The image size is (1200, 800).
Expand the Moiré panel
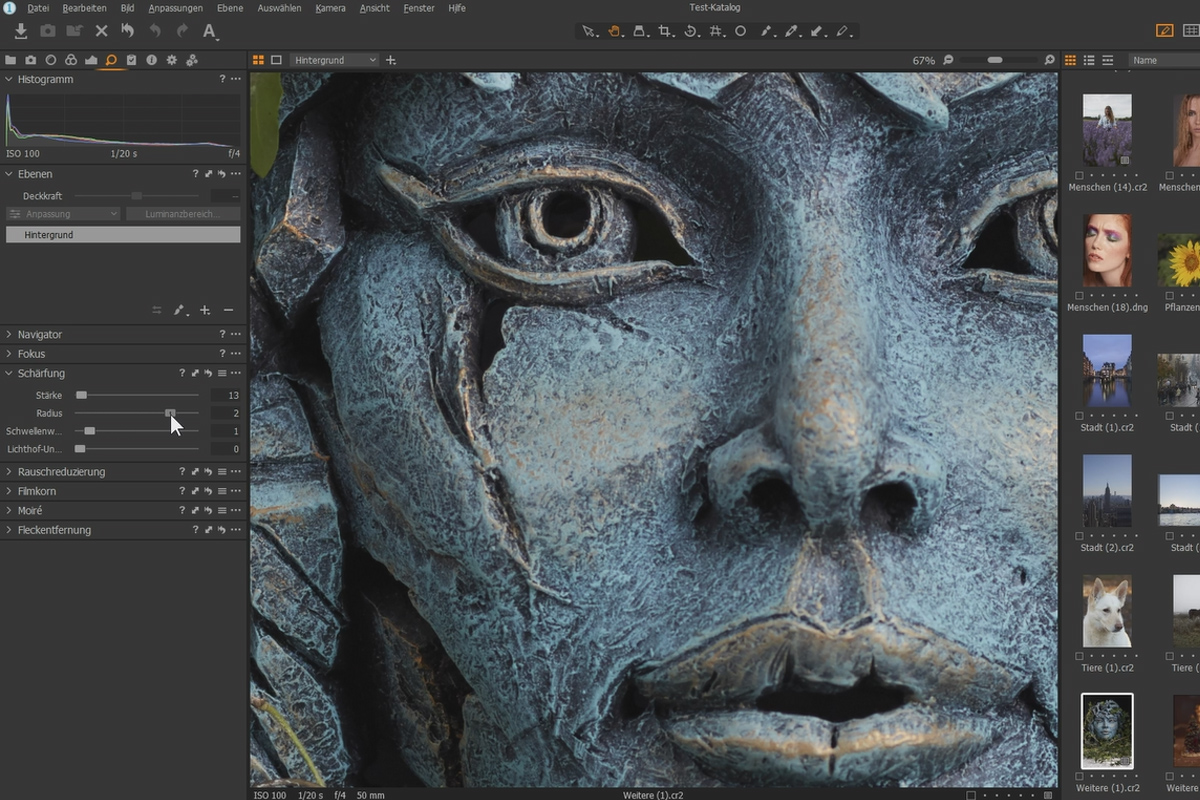[9, 510]
